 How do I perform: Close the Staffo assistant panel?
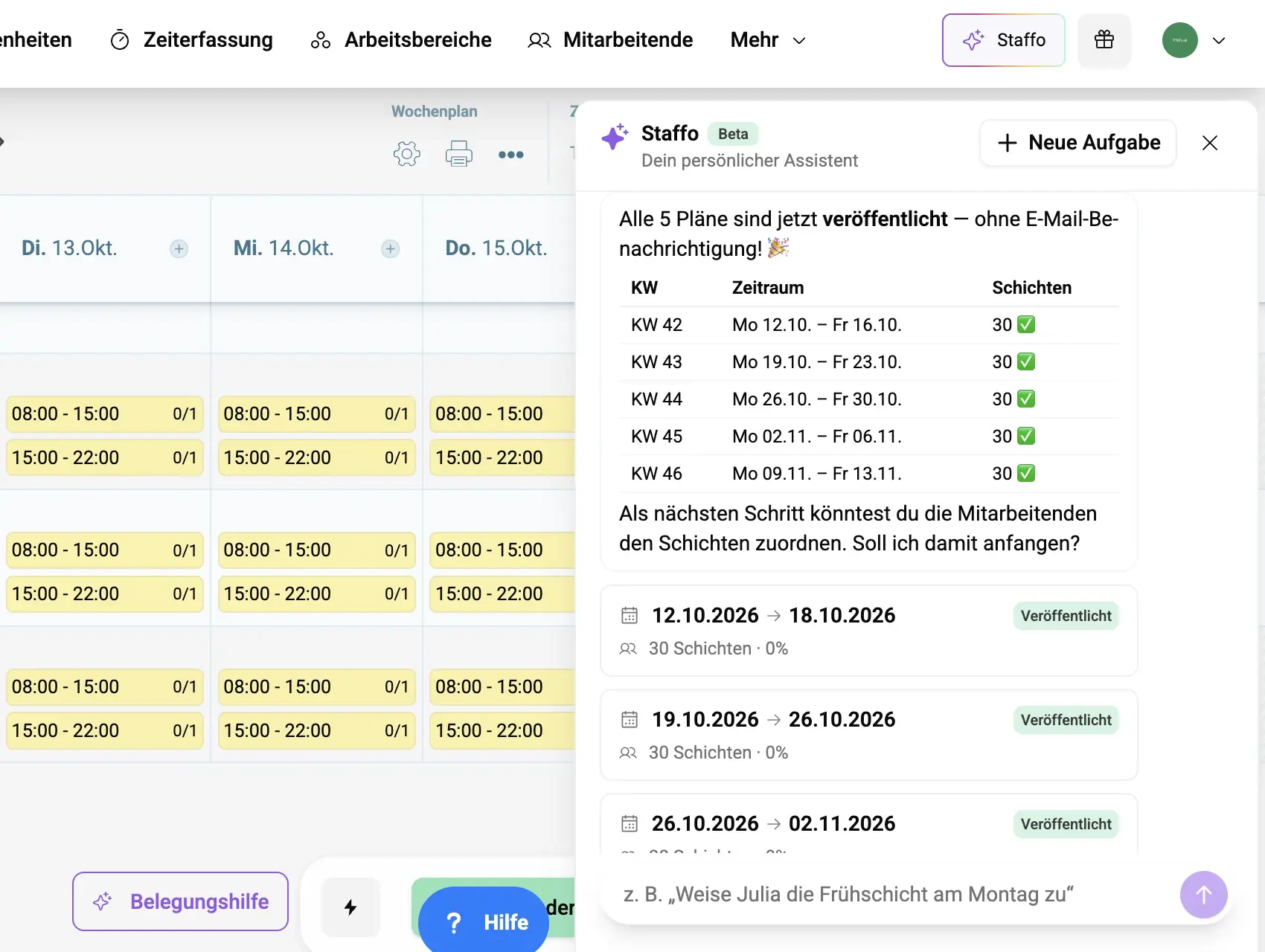(x=1210, y=143)
